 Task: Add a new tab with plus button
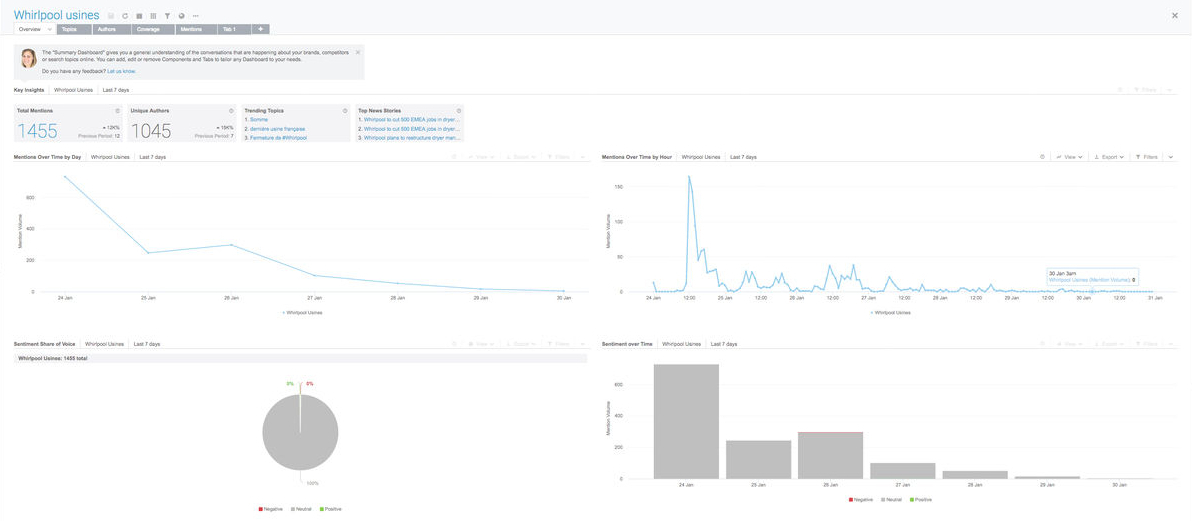coord(260,29)
